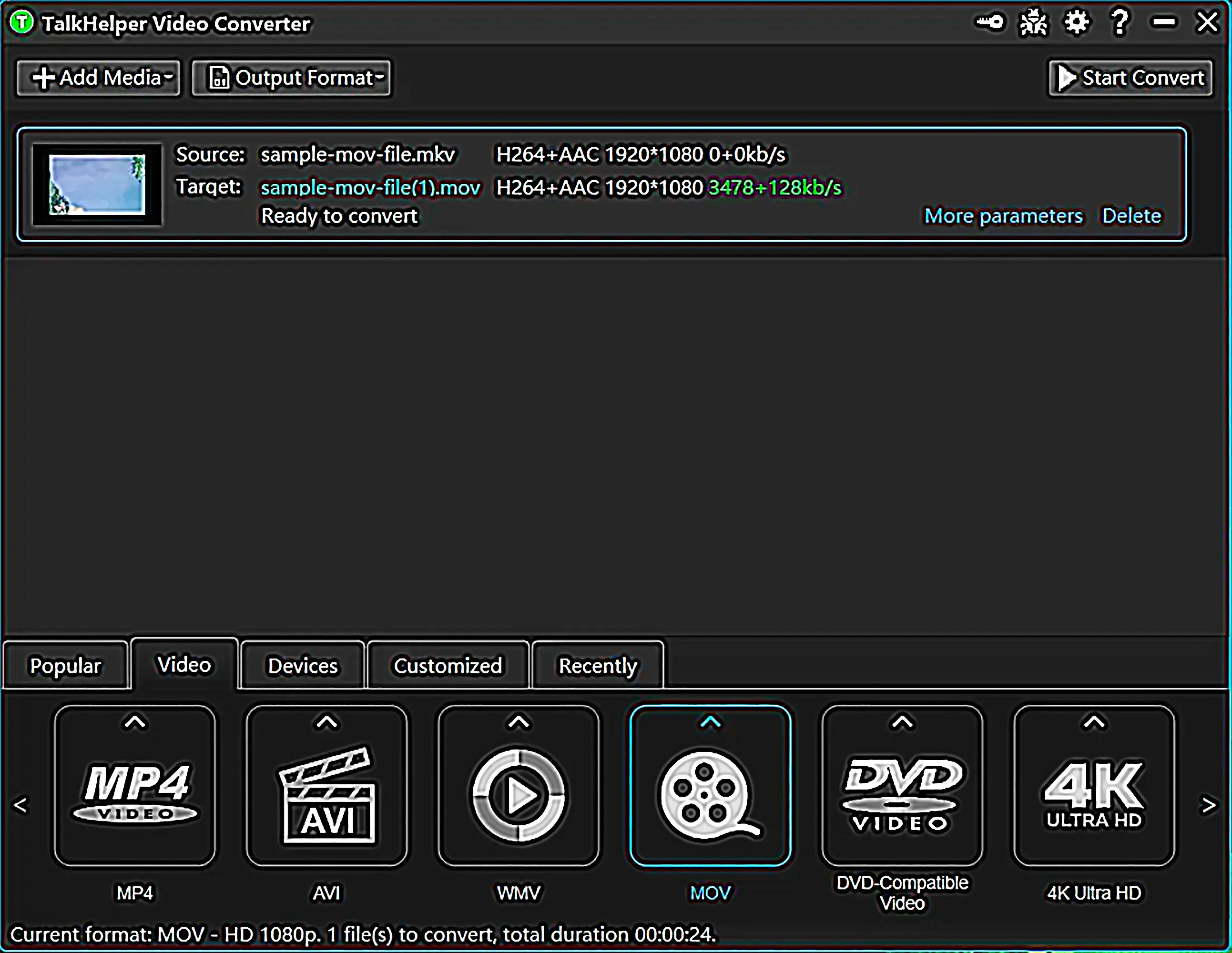The width and height of the screenshot is (1232, 953).
Task: Click the Start Convert button
Action: click(x=1130, y=78)
